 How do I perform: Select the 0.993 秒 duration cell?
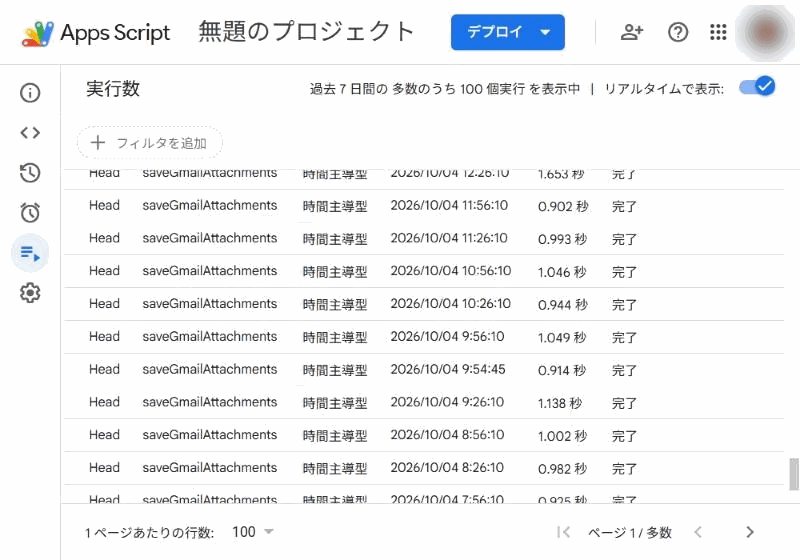pos(562,239)
